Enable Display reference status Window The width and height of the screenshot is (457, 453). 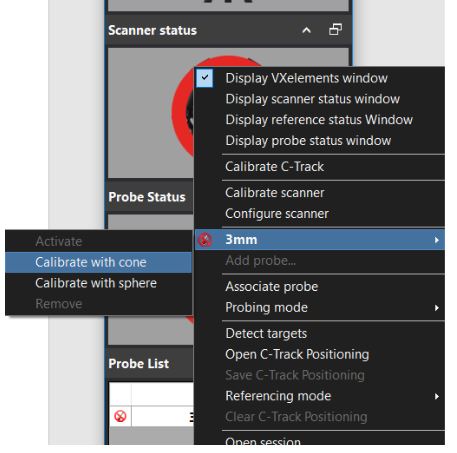(319, 120)
